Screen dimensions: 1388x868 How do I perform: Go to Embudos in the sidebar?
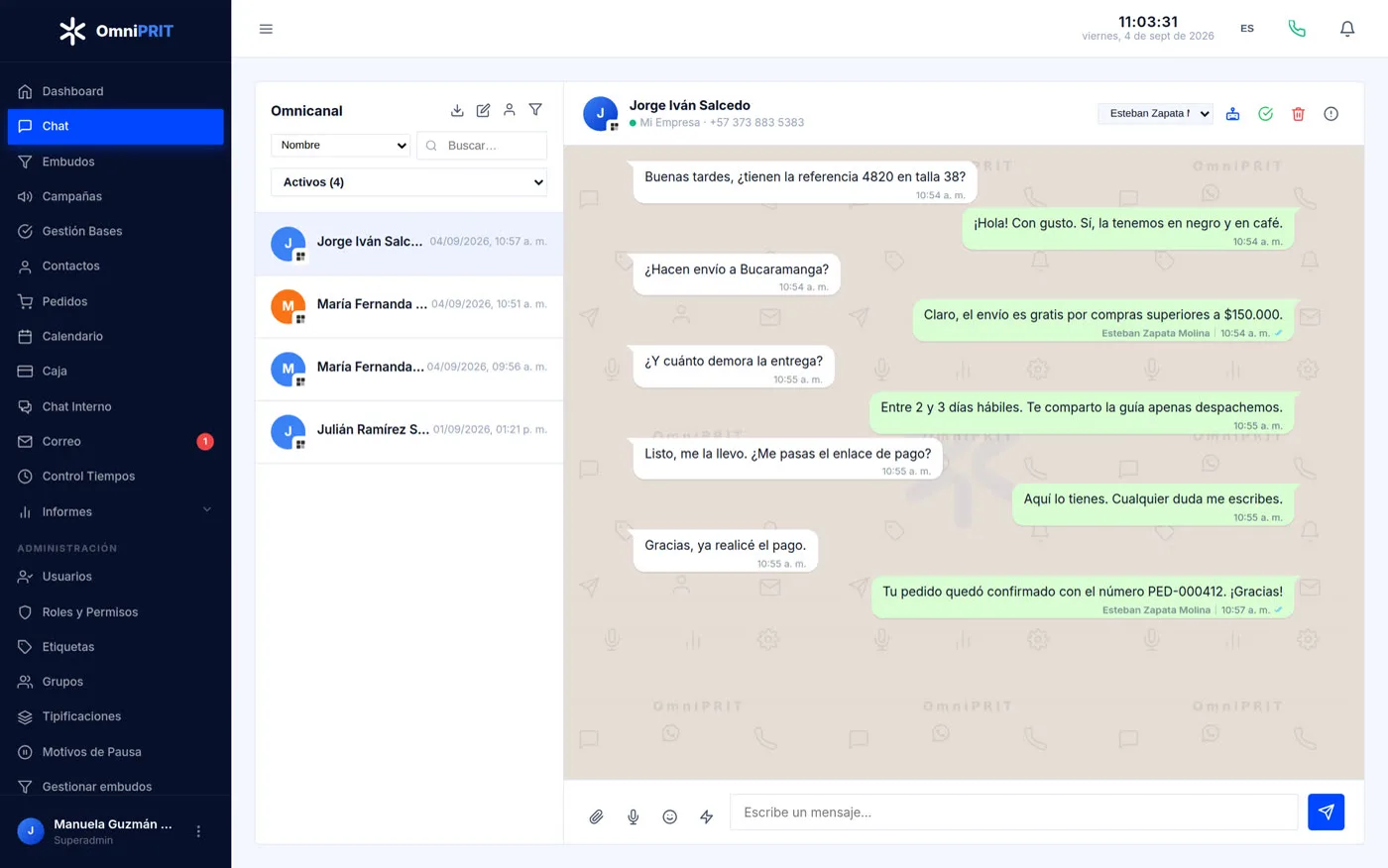point(115,162)
